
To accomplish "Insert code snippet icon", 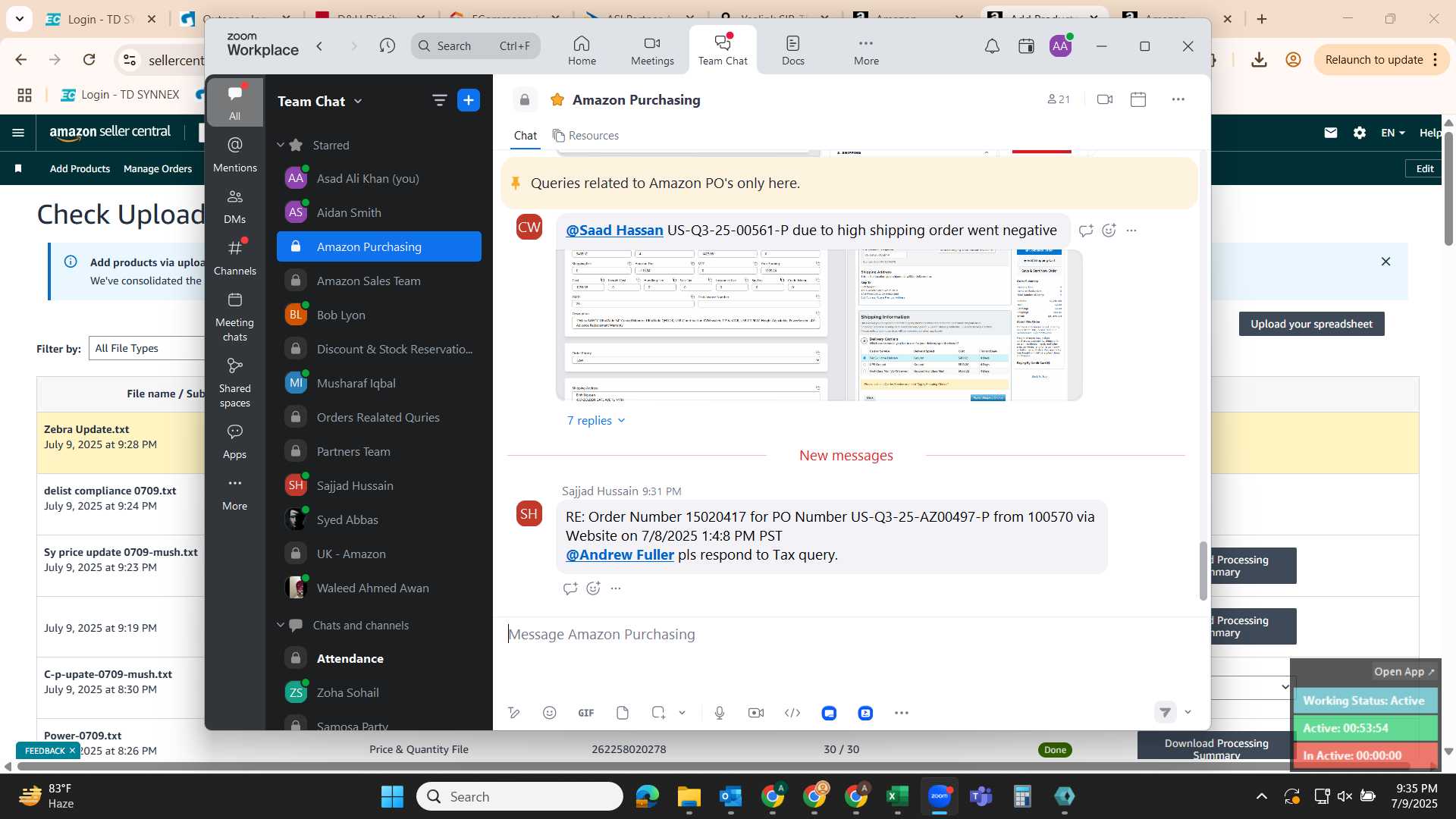I will click(792, 713).
